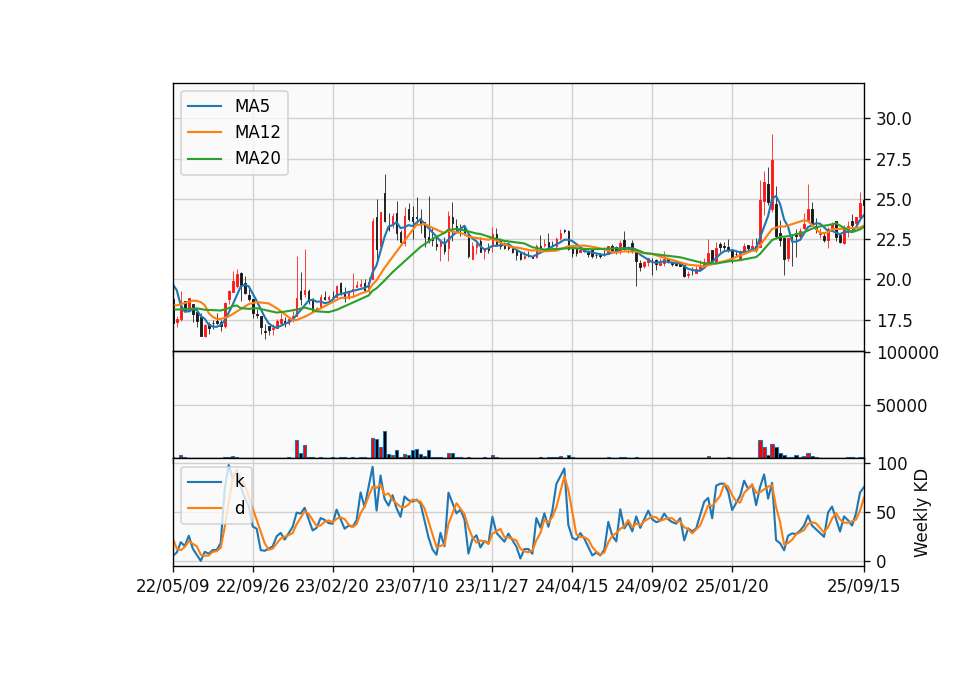Click the 25/01/20 date label
This screenshot has width=960, height=690.
click(x=732, y=587)
